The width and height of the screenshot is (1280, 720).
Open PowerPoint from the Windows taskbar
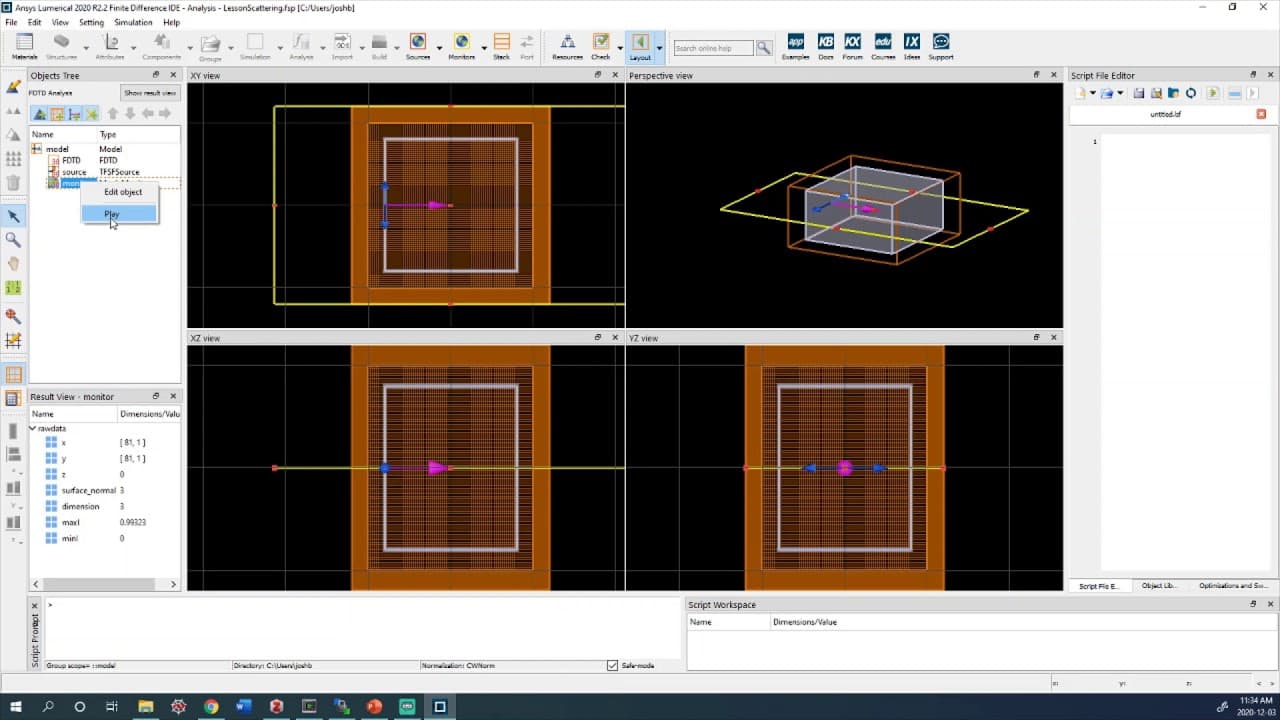(375, 706)
